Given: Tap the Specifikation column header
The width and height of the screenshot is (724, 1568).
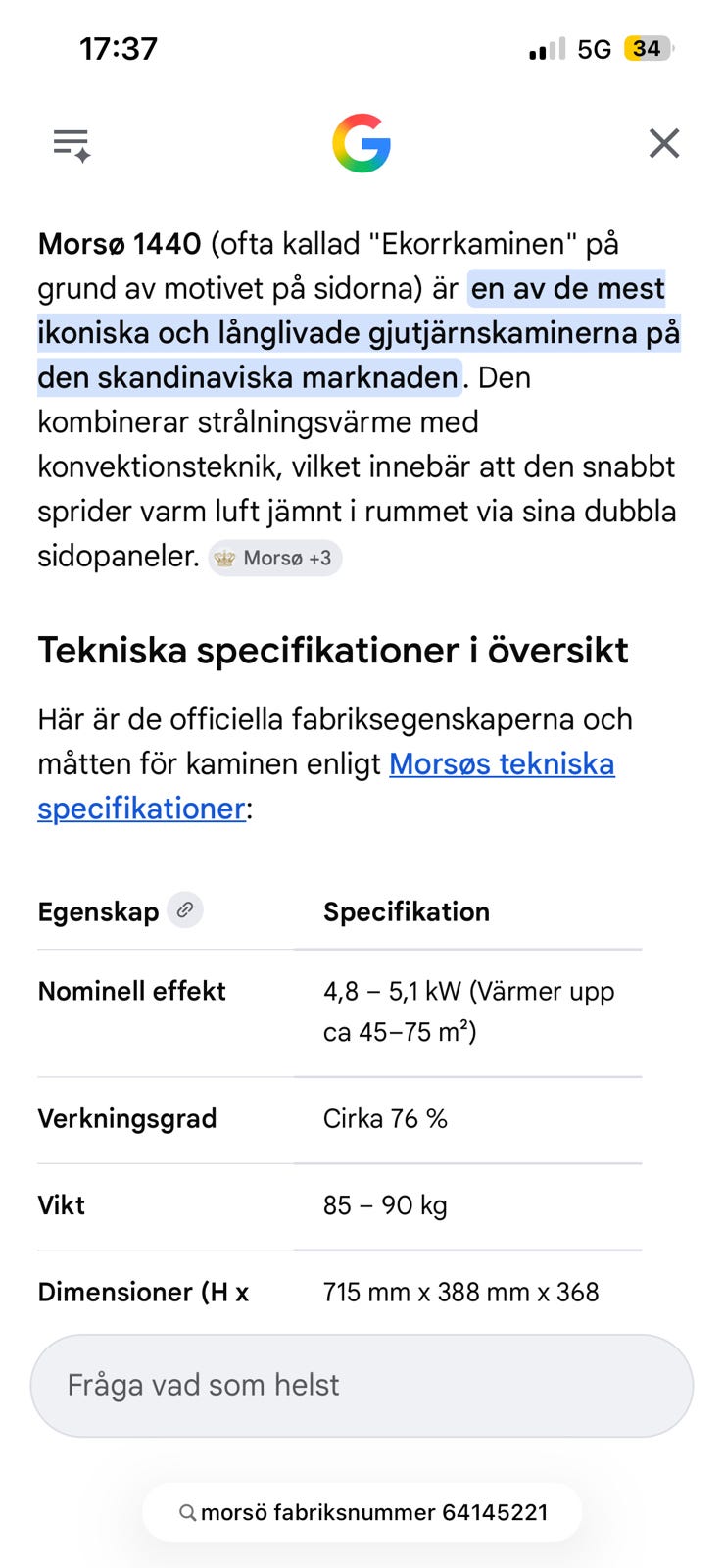Looking at the screenshot, I should pyautogui.click(x=407, y=911).
